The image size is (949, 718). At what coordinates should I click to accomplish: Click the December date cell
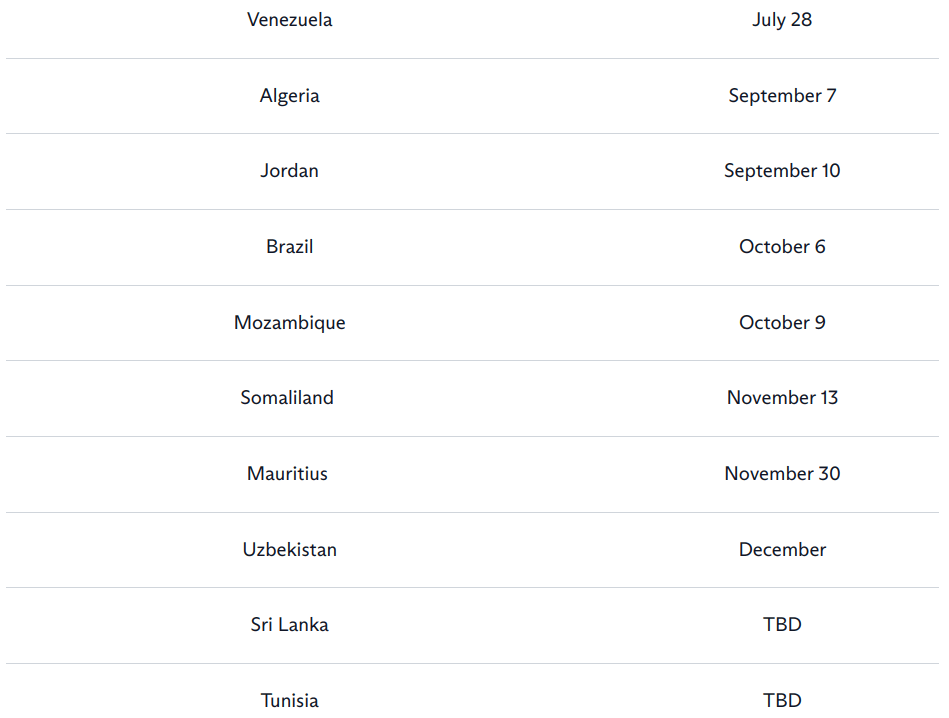[782, 550]
